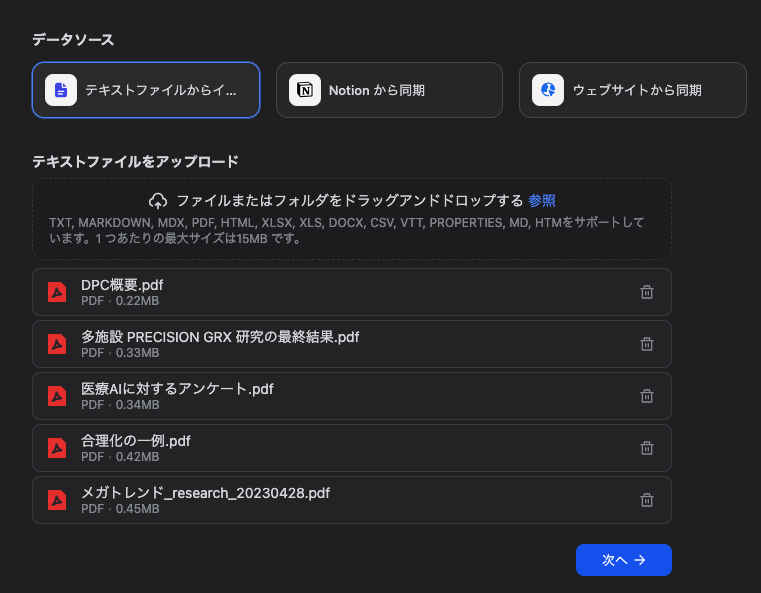761x593 pixels.
Task: Remove the 多施設 PRECISION GRX file via trash icon
Action: [x=647, y=344]
